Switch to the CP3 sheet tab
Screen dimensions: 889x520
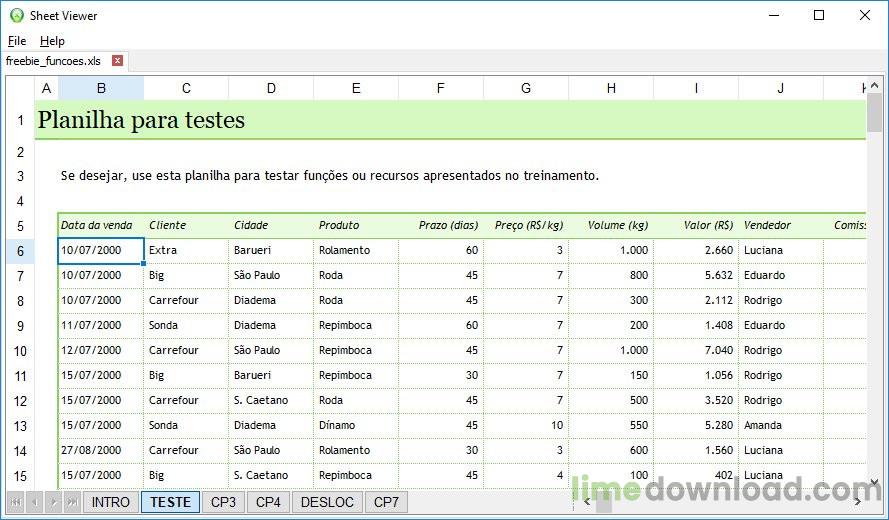[x=223, y=502]
